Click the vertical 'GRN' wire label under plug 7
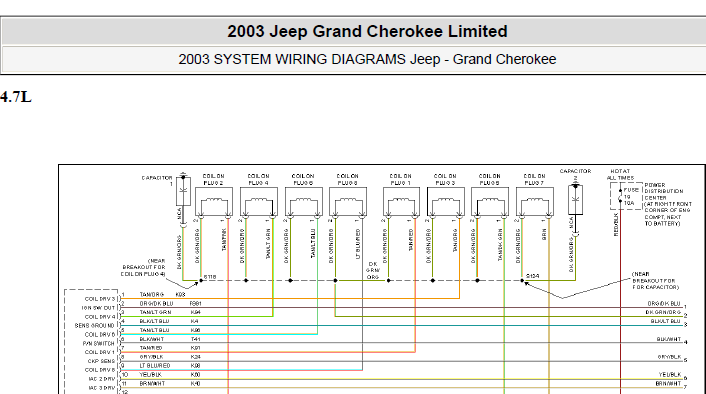The image size is (706, 394). click(544, 234)
